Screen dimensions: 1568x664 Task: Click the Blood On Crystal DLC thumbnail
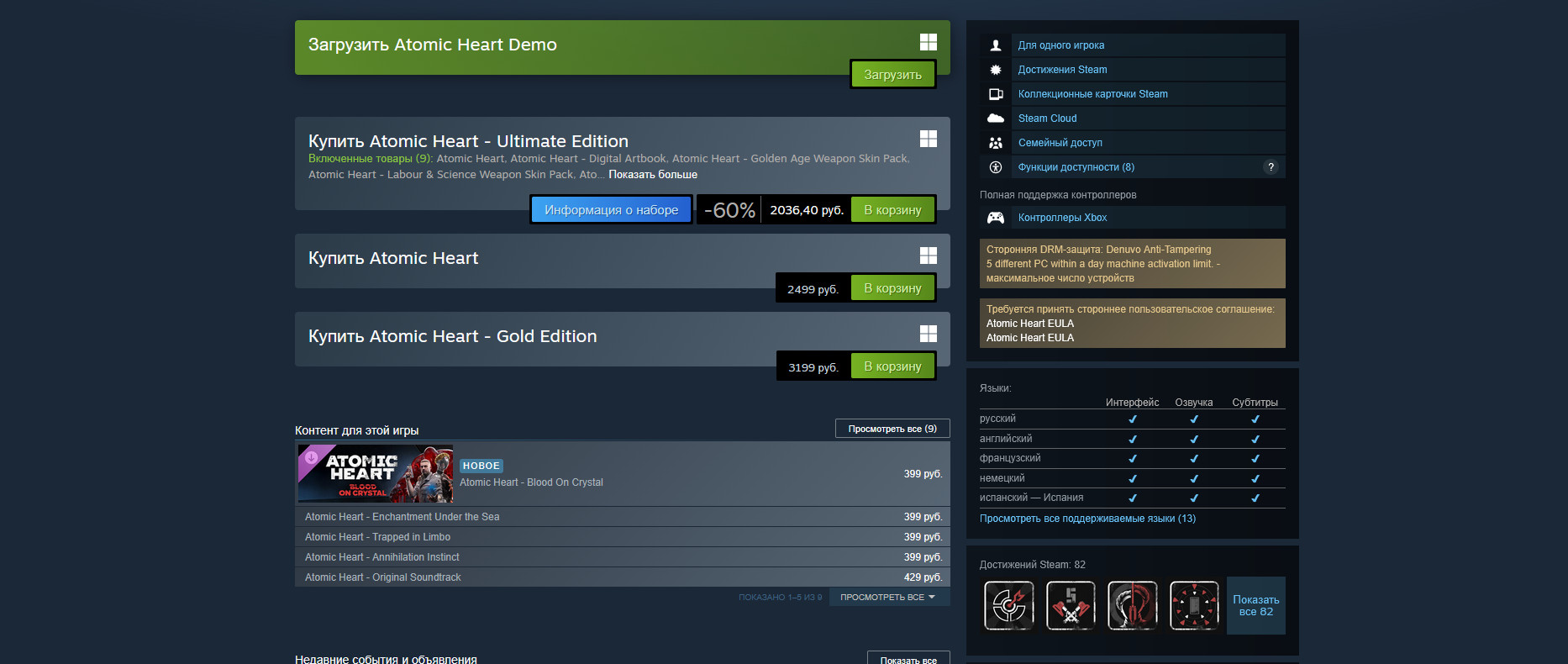pyautogui.click(x=376, y=474)
